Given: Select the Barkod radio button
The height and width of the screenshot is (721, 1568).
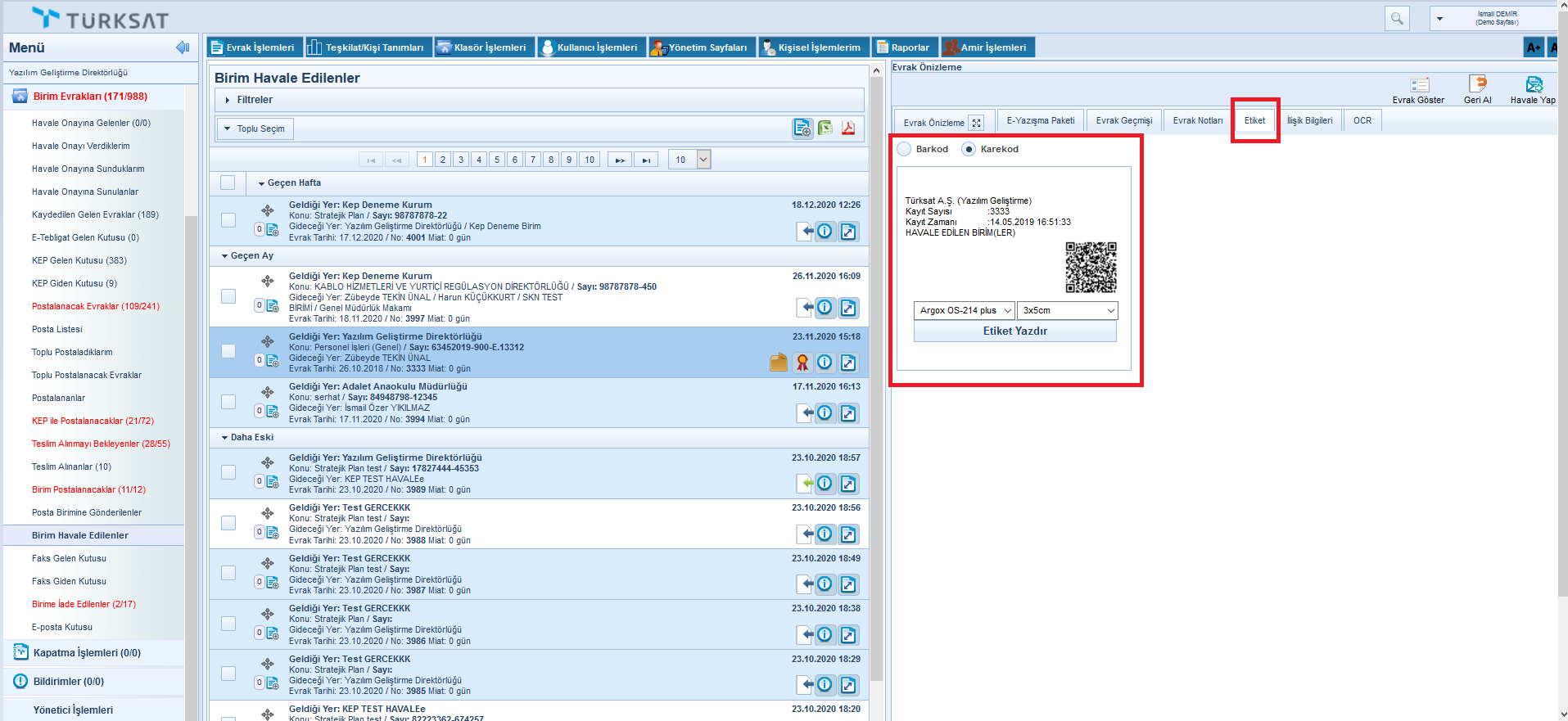Looking at the screenshot, I should [905, 149].
